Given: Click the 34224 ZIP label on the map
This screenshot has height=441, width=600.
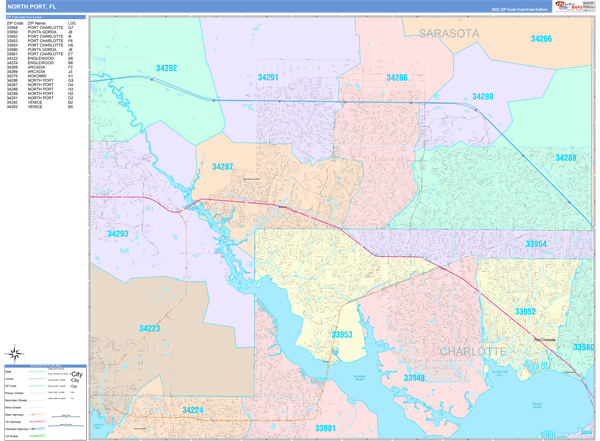Looking at the screenshot, I should pos(192,410).
